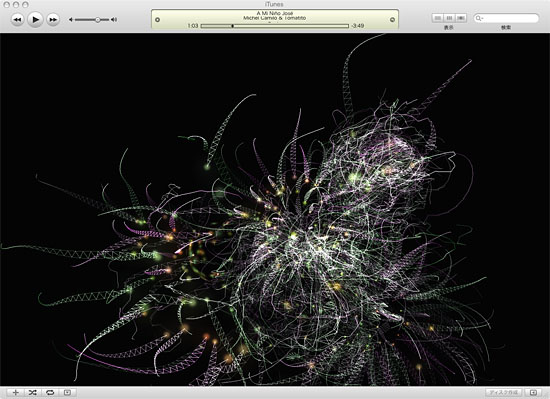Switch to grouped album view

(449, 18)
